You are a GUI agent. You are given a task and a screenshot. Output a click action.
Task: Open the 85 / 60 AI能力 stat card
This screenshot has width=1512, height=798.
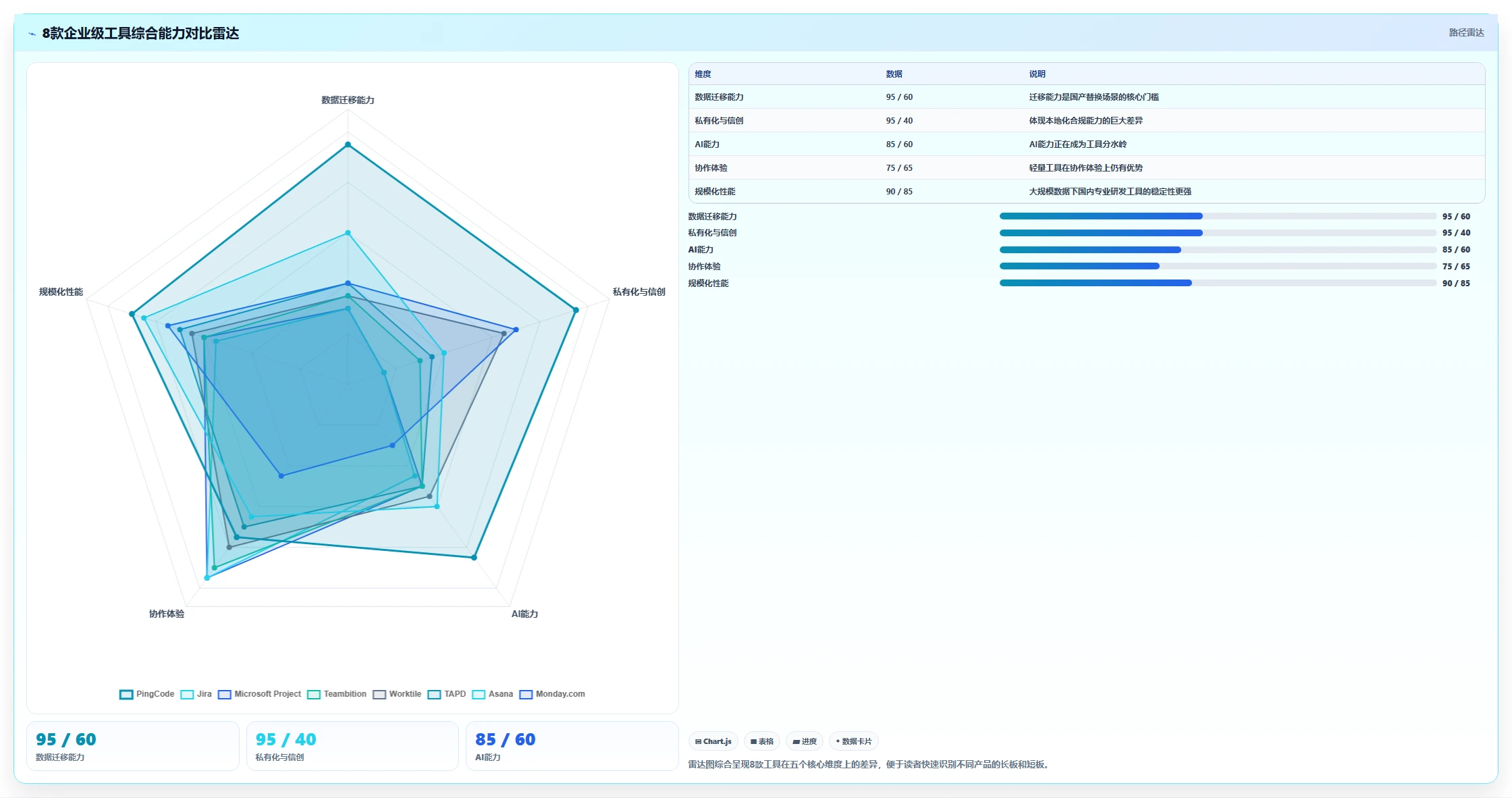click(572, 746)
